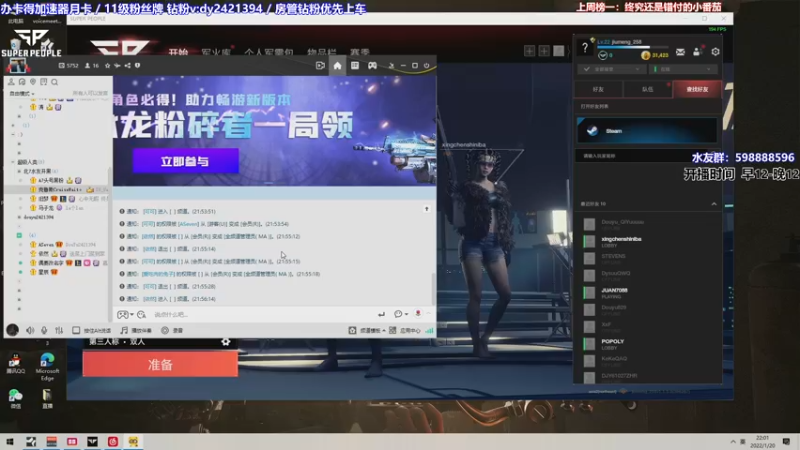The width and height of the screenshot is (800, 450).
Task: Open the checkmark filter dropdown in game panel
Action: click(612, 69)
